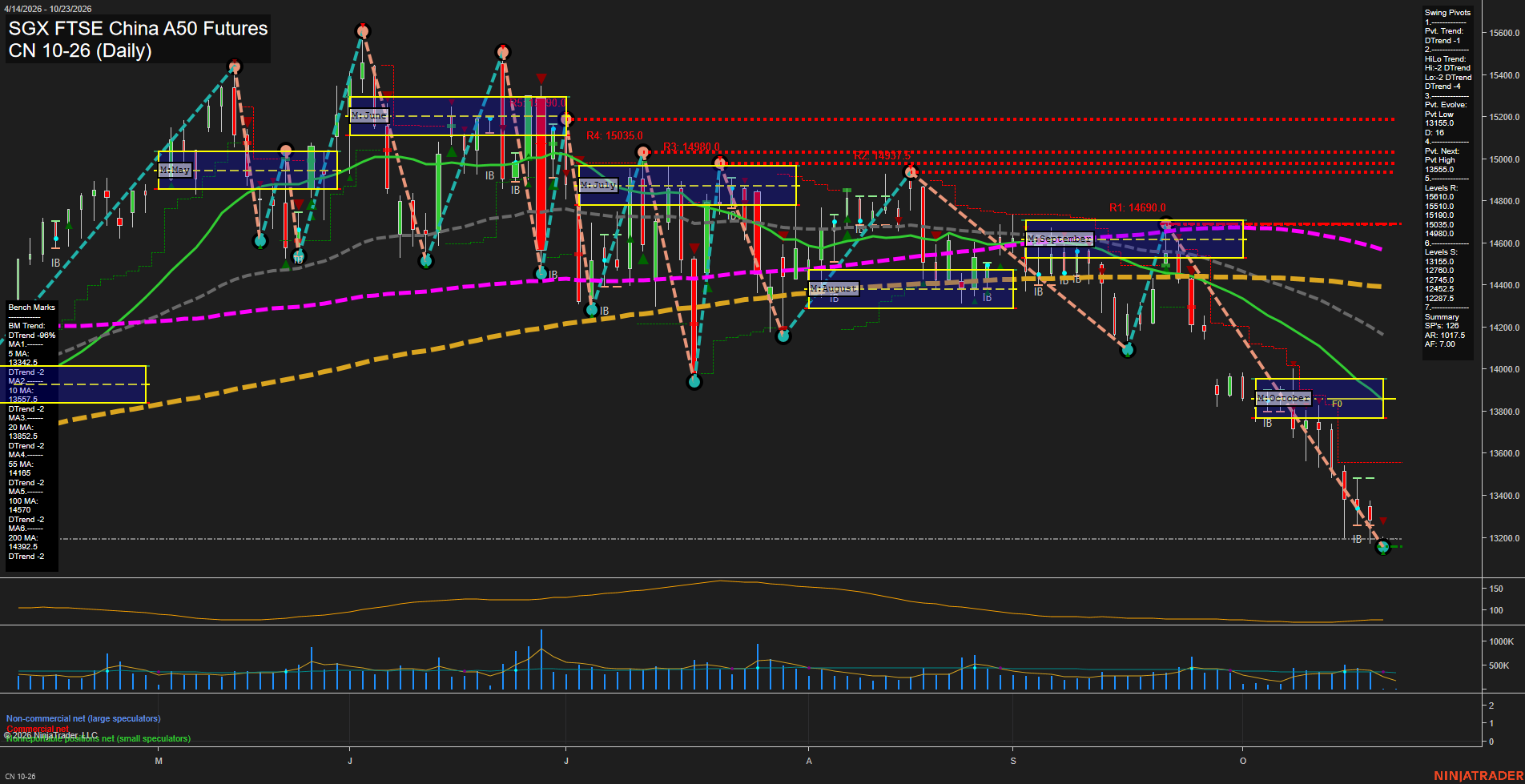Screen dimensions: 1525x784
Task: Select the 150 value on indicator axis
Action: coord(1496,589)
